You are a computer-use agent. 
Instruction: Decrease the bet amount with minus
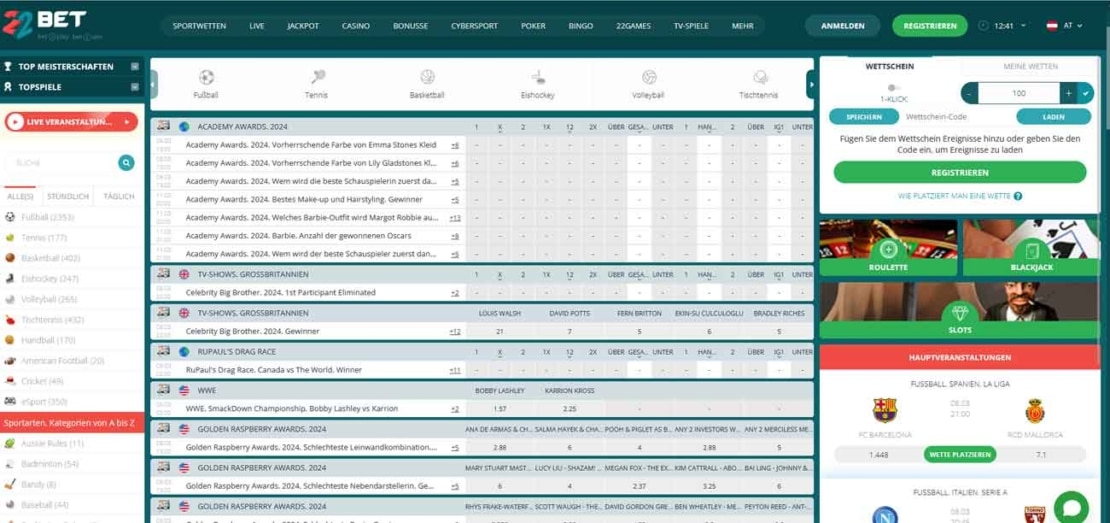click(x=970, y=93)
